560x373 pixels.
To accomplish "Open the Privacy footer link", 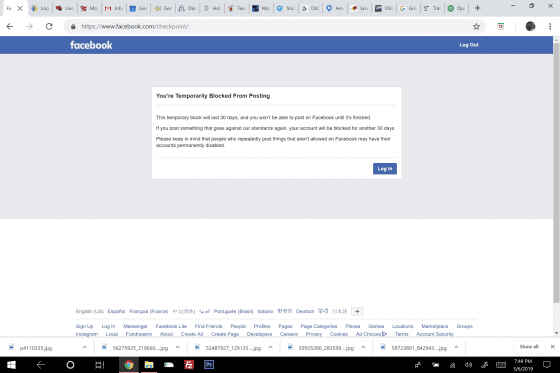I will pos(314,334).
